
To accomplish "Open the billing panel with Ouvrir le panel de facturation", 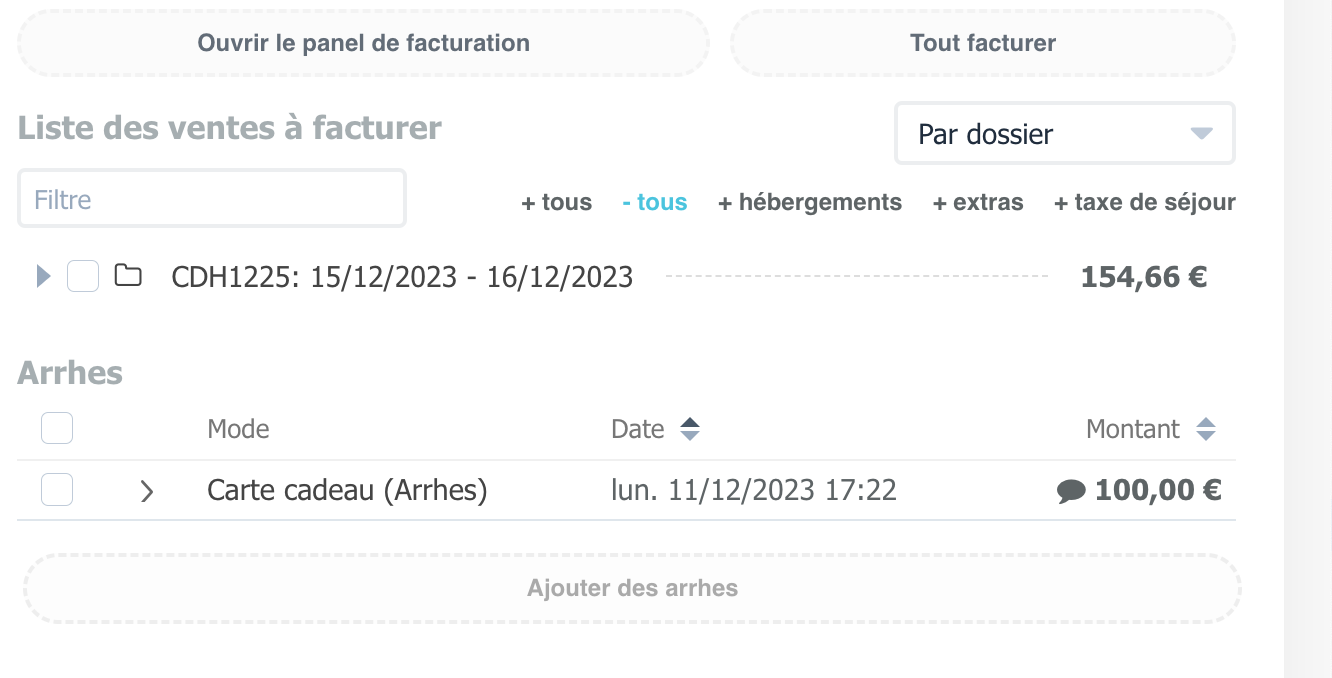I will point(364,43).
